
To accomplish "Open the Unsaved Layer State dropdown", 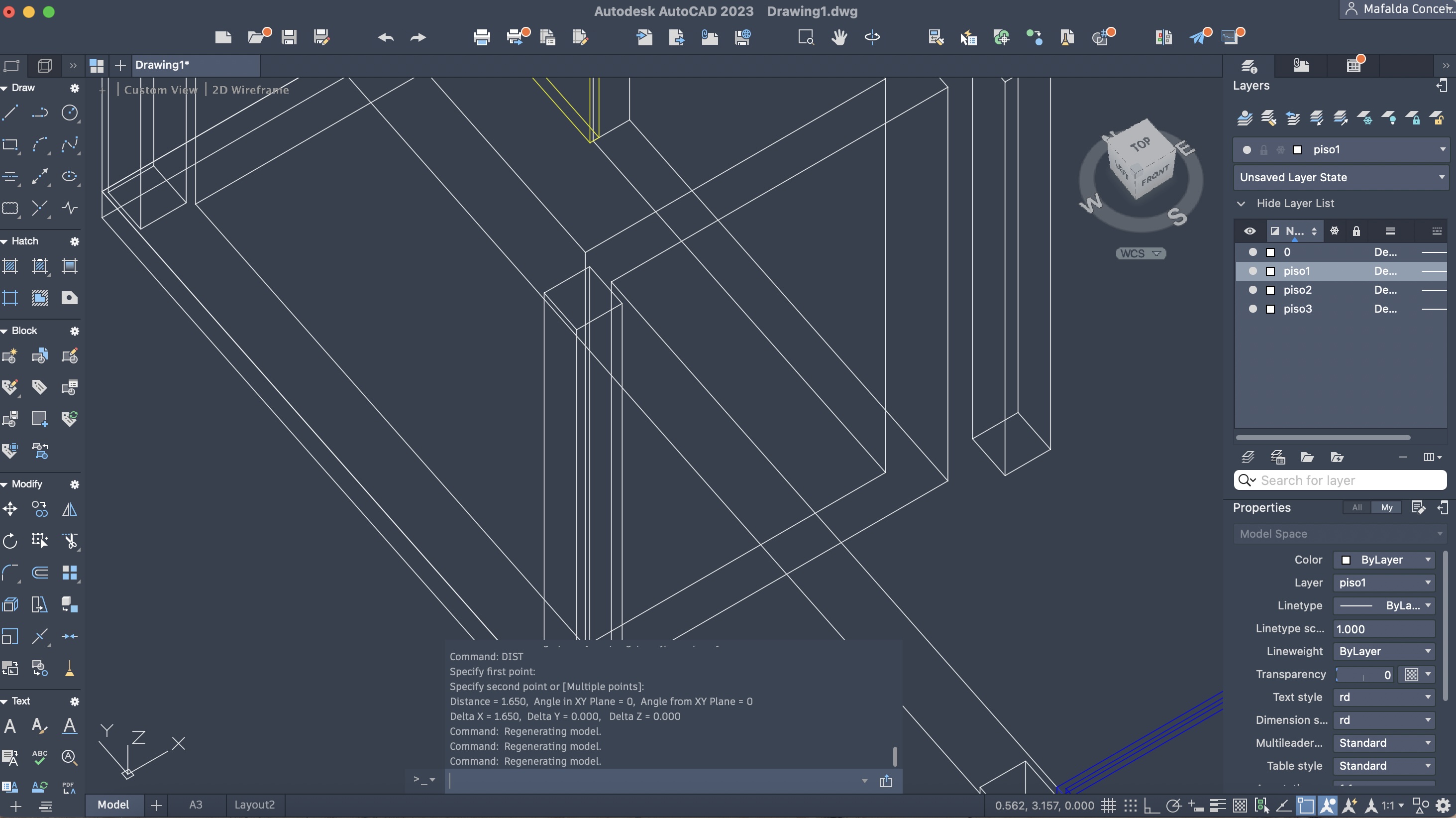I will click(x=1341, y=177).
